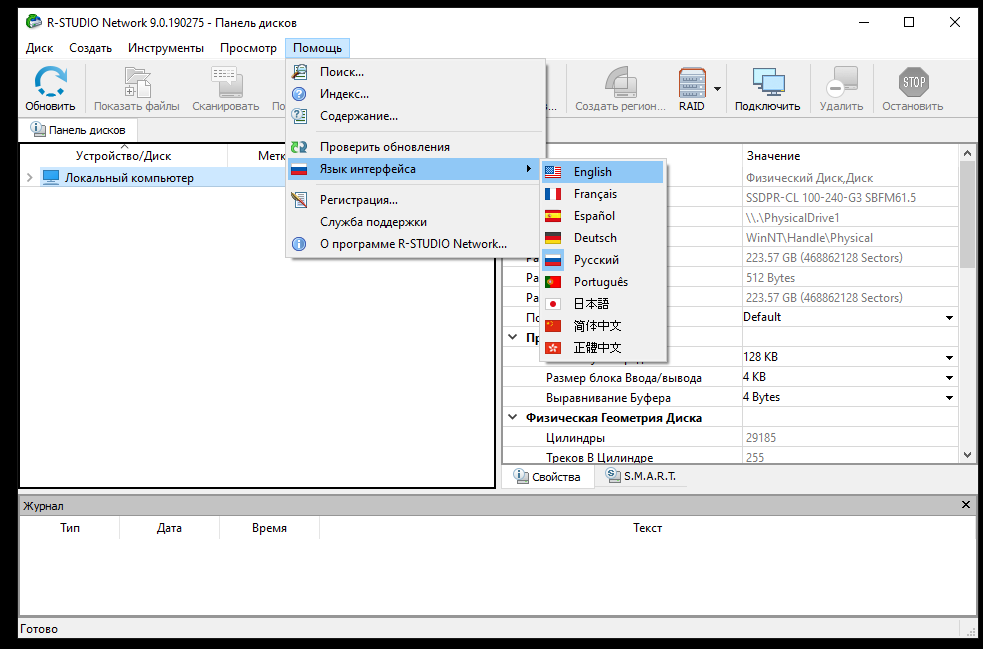
Task: Open the 4 Bytes buffer alignment dropdown
Action: point(949,398)
